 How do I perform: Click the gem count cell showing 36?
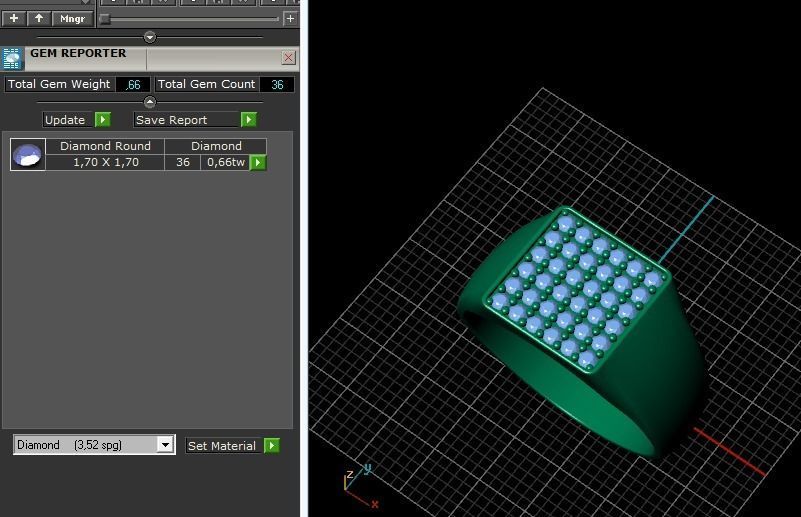click(183, 162)
